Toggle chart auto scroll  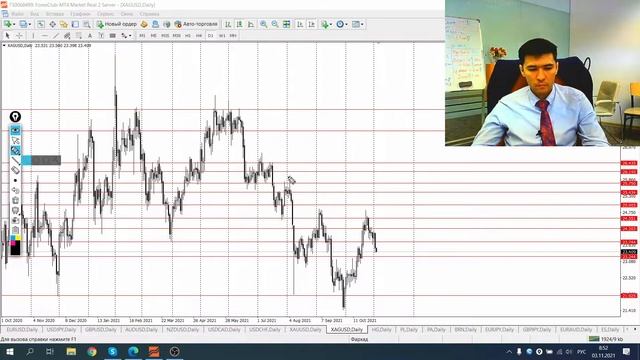(x=300, y=24)
